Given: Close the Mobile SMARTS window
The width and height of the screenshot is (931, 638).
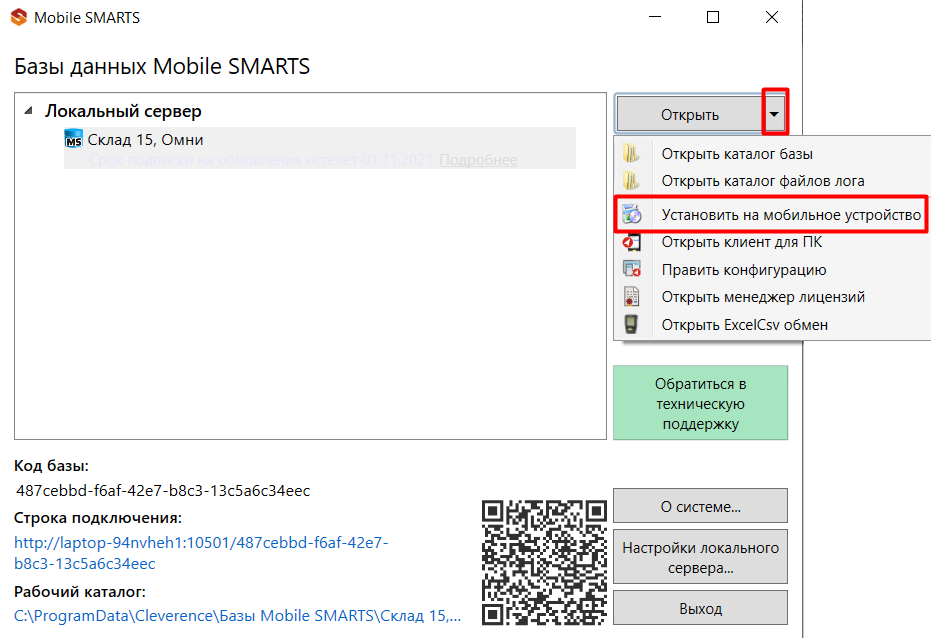Looking at the screenshot, I should [x=772, y=17].
